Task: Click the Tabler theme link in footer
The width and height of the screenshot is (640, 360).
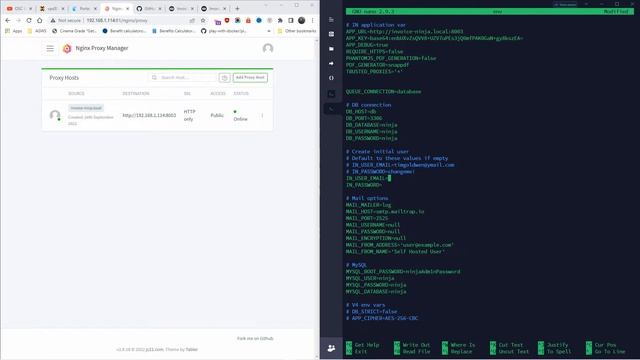Action: click(192, 349)
